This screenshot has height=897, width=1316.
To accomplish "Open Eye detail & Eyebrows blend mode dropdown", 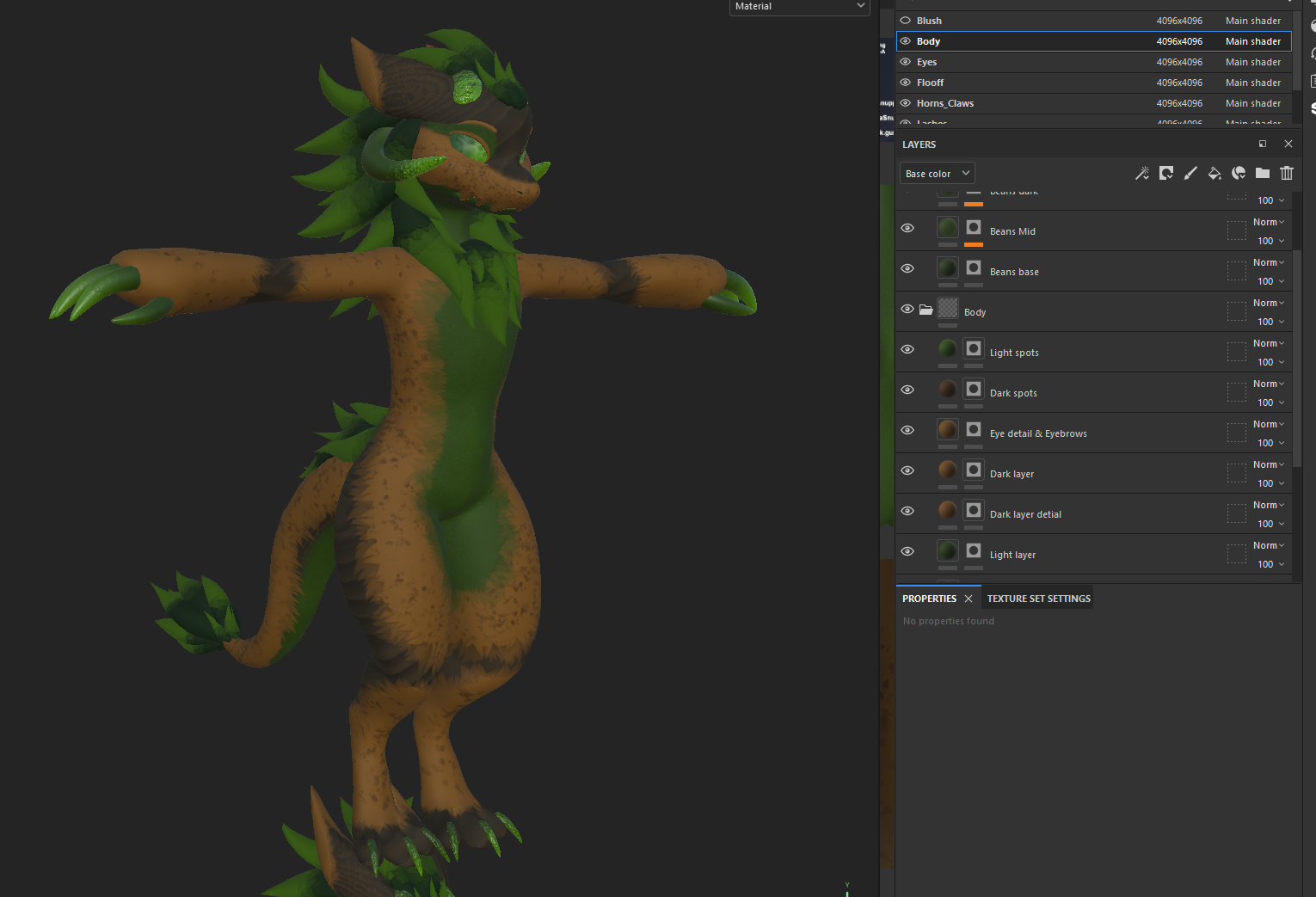I will pyautogui.click(x=1269, y=424).
